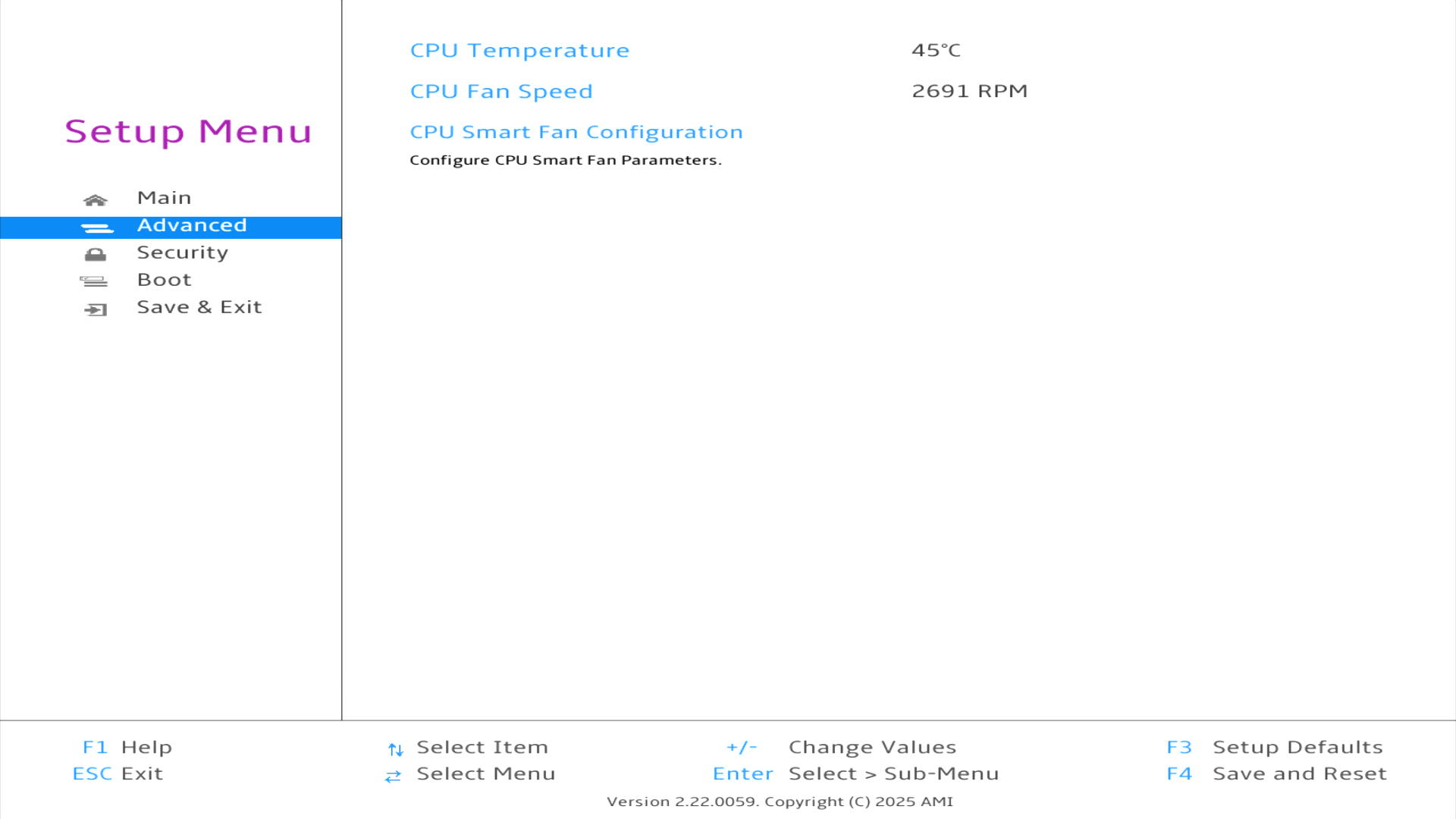This screenshot has height=819, width=1456.
Task: Select the CPU Fan Speed label
Action: (x=500, y=91)
